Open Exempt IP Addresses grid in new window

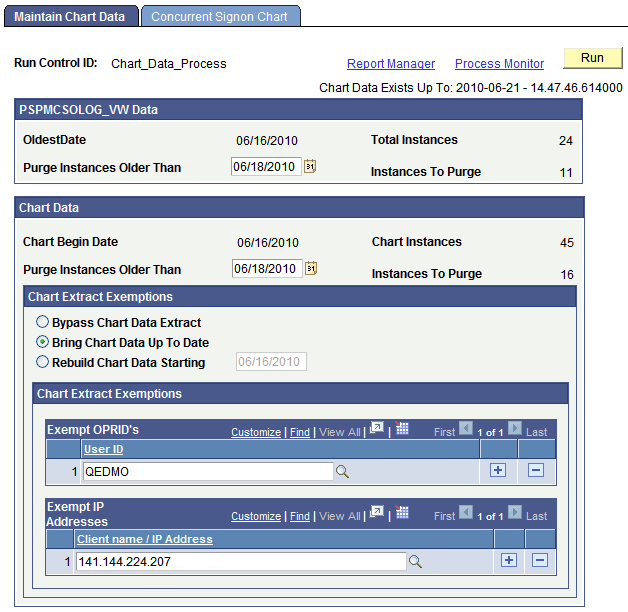click(376, 512)
